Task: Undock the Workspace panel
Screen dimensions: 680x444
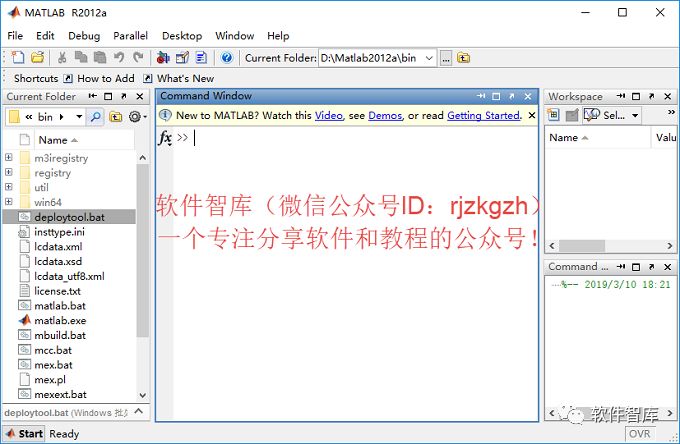Action: (651, 96)
